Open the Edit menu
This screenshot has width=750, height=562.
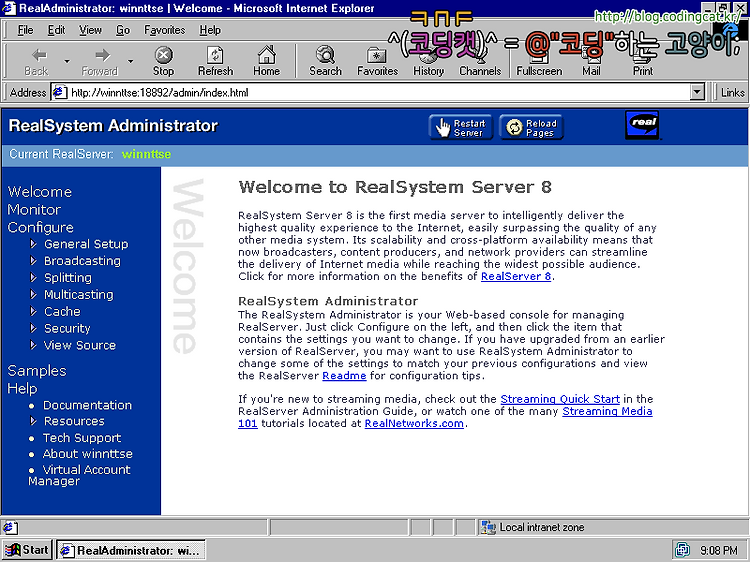(56, 30)
